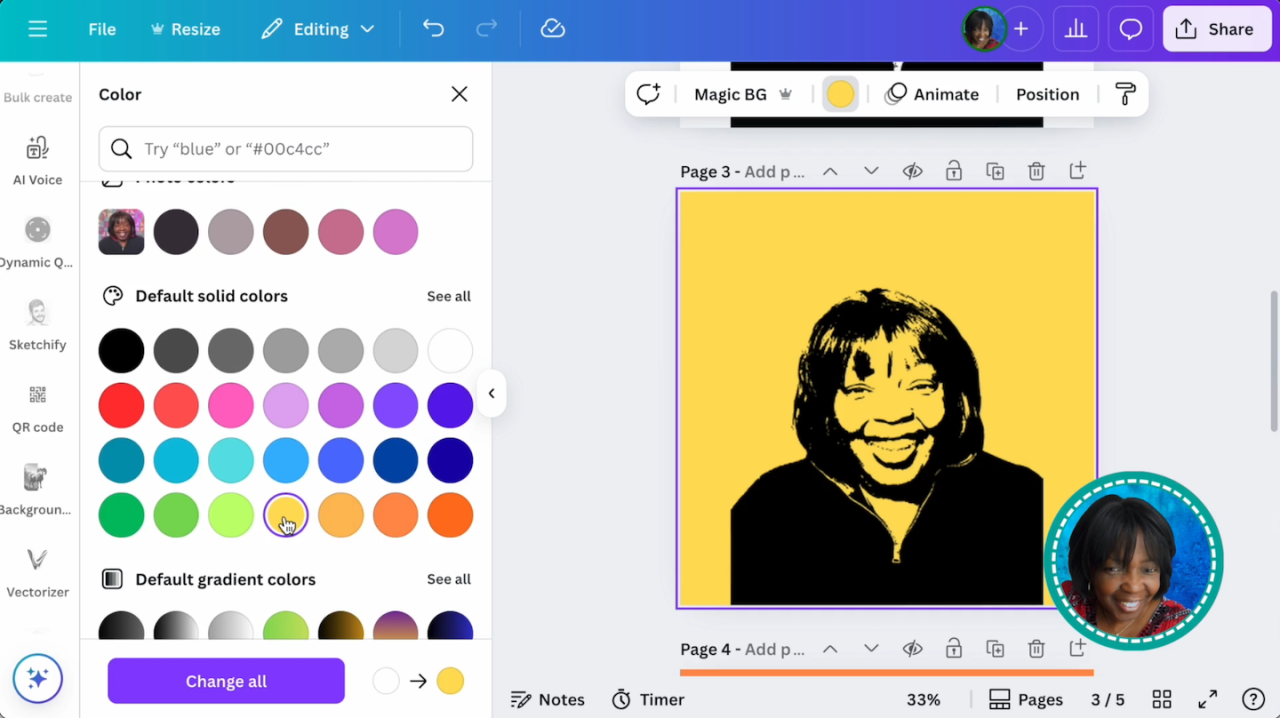Image resolution: width=1280 pixels, height=718 pixels.
Task: Collapse the Color side panel arrow
Action: [491, 393]
